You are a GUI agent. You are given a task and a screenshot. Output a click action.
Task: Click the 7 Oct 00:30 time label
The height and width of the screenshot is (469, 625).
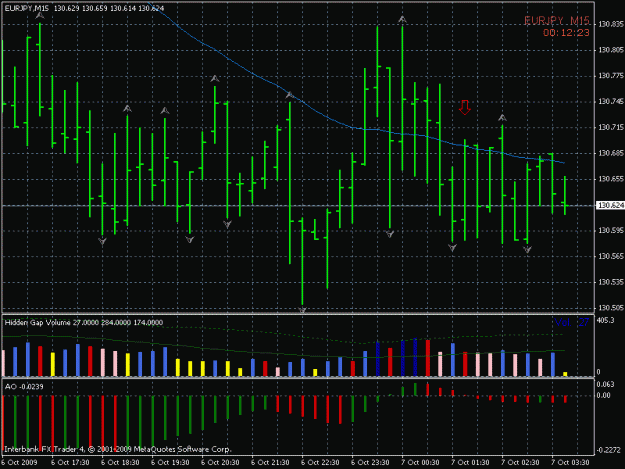coord(420,463)
